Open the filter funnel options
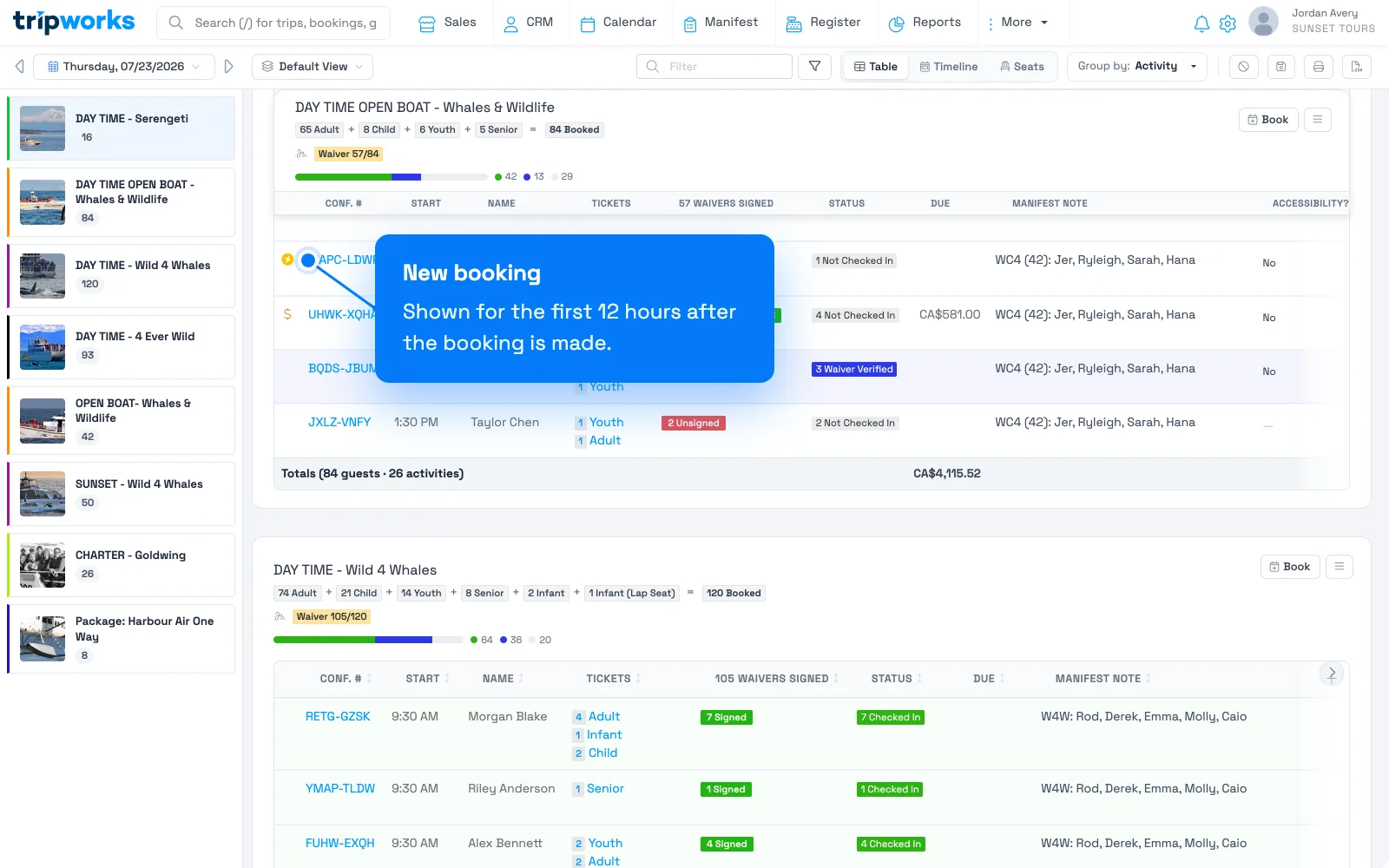 click(814, 66)
